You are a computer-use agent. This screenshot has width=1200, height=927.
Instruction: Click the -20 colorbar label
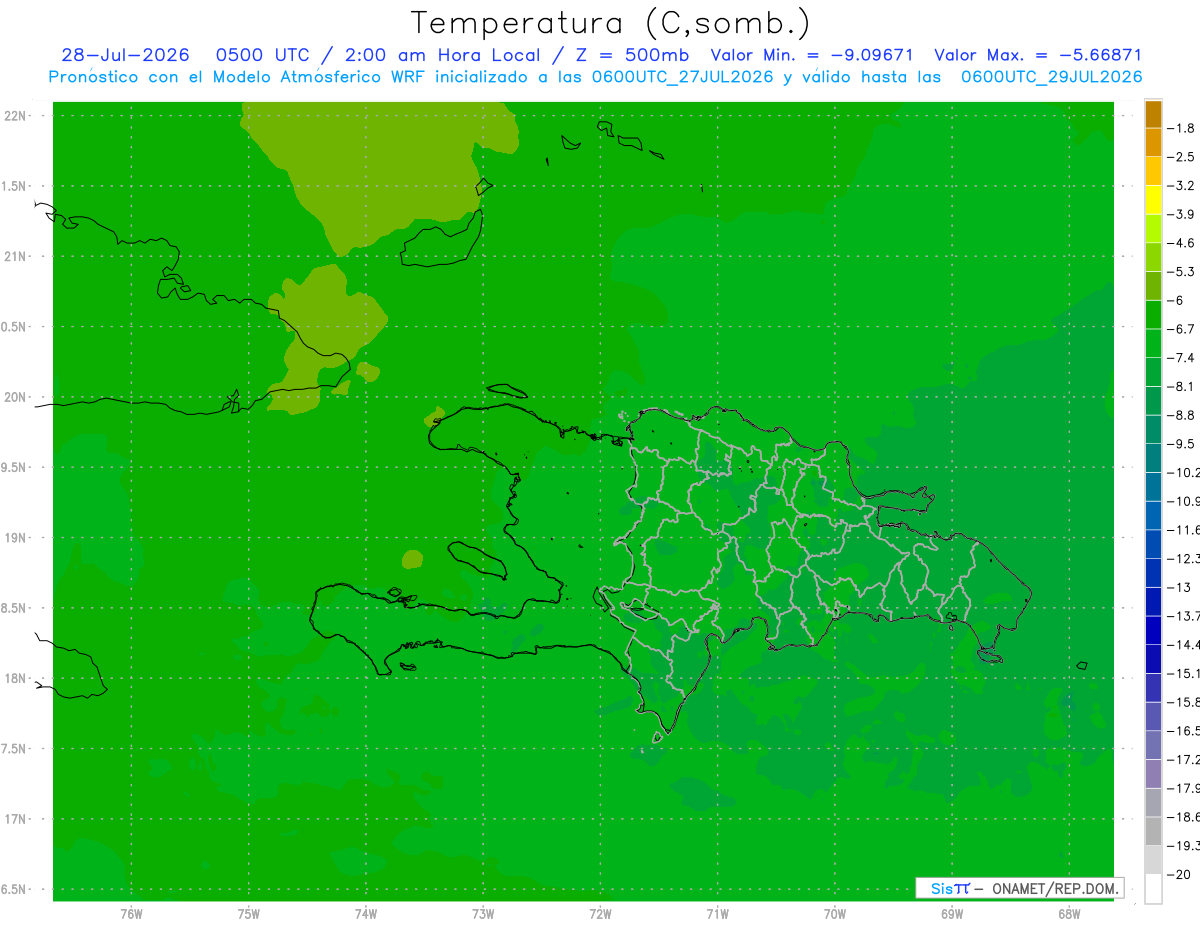point(1179,874)
